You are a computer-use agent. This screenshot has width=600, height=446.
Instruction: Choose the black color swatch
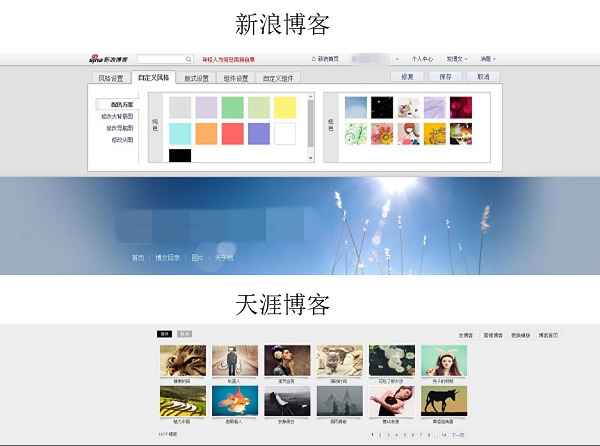(x=180, y=155)
